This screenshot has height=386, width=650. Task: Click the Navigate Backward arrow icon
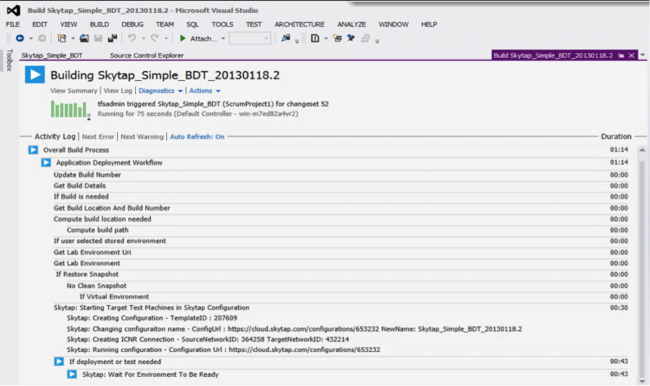(x=19, y=38)
